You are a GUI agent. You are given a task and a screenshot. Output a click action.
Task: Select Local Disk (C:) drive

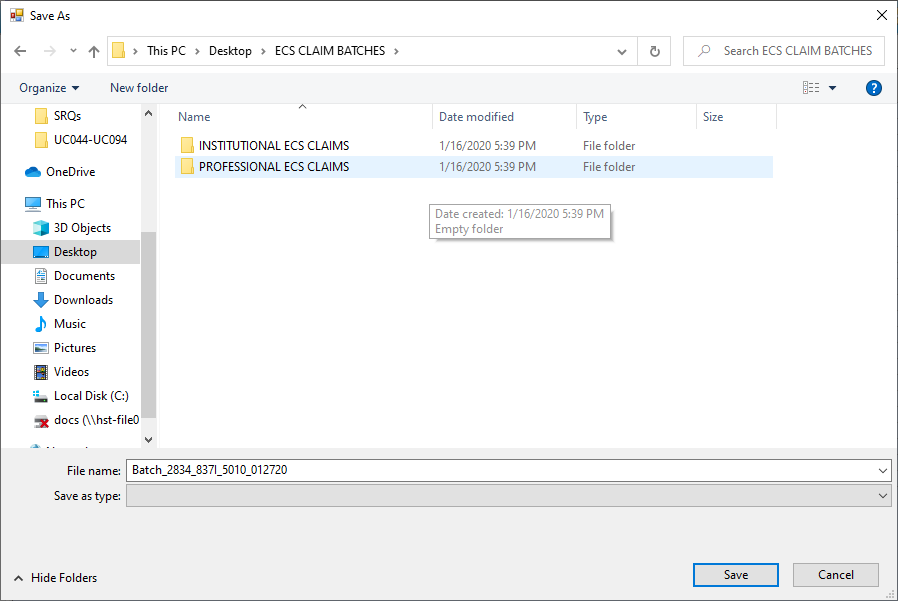[x=90, y=396]
